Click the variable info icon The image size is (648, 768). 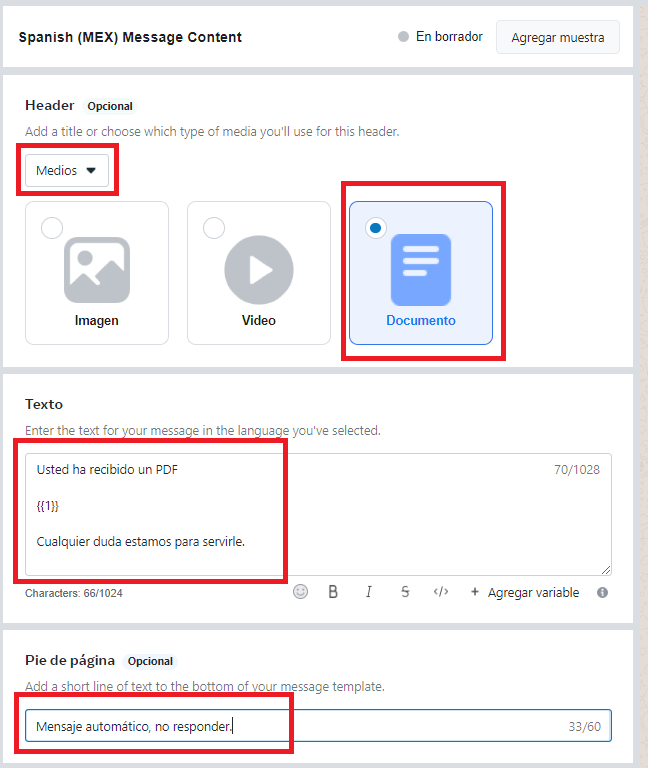pos(602,592)
